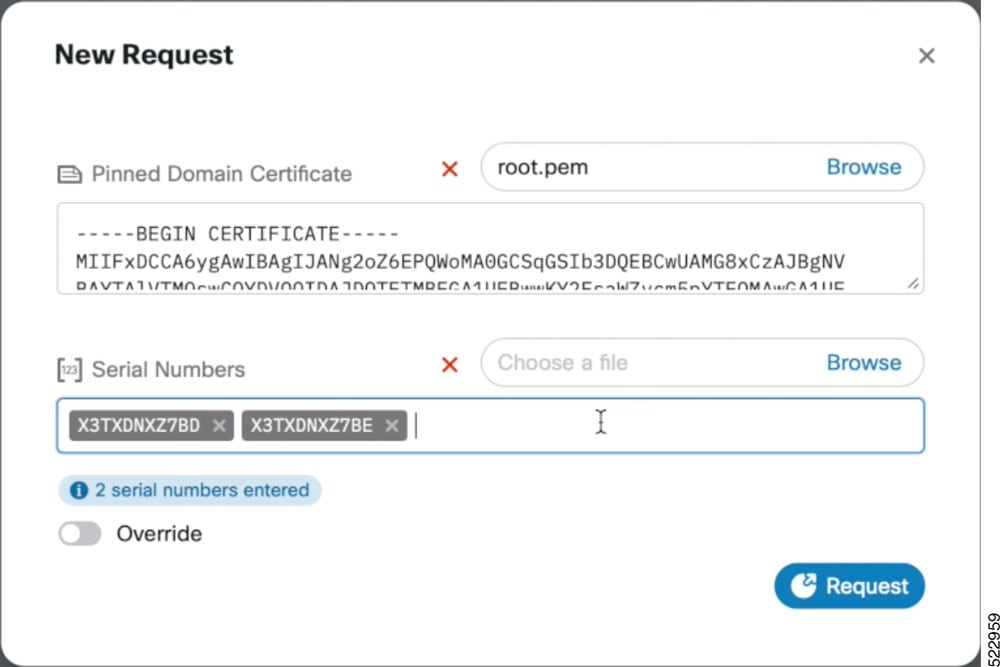The image size is (1000, 667).
Task: Click inside the serial numbers input field
Action: pos(600,425)
